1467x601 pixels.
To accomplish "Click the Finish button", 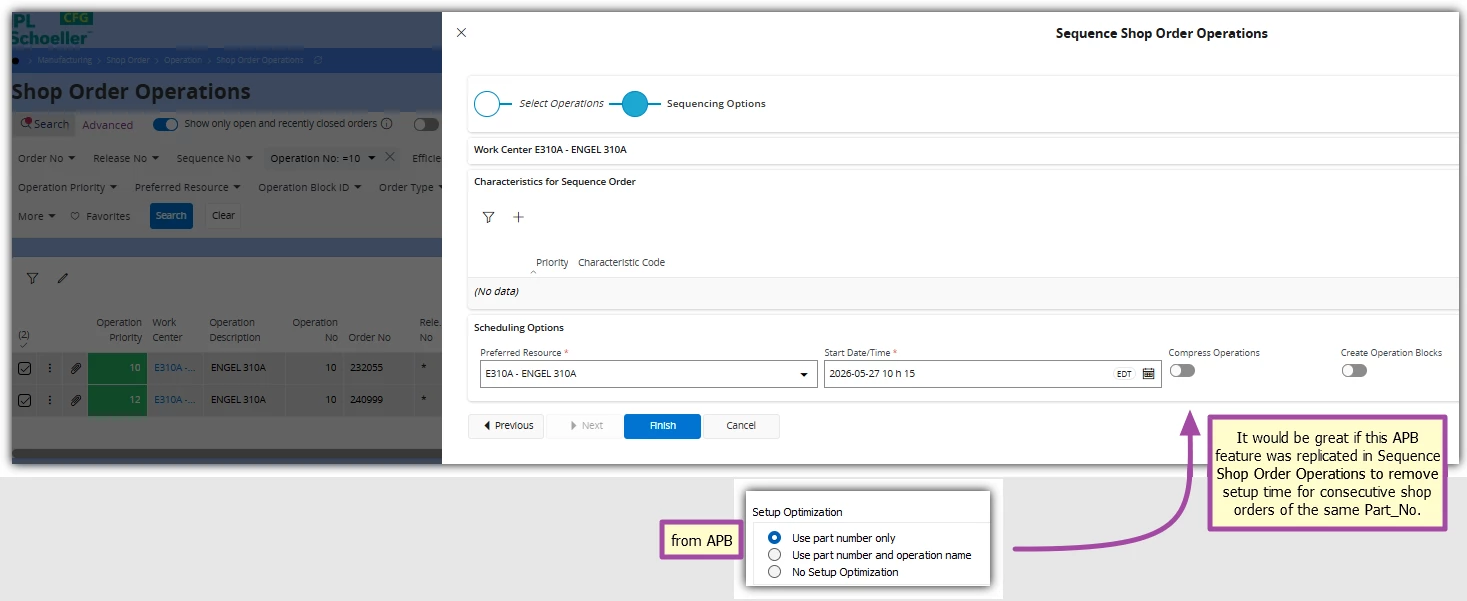I will [662, 426].
